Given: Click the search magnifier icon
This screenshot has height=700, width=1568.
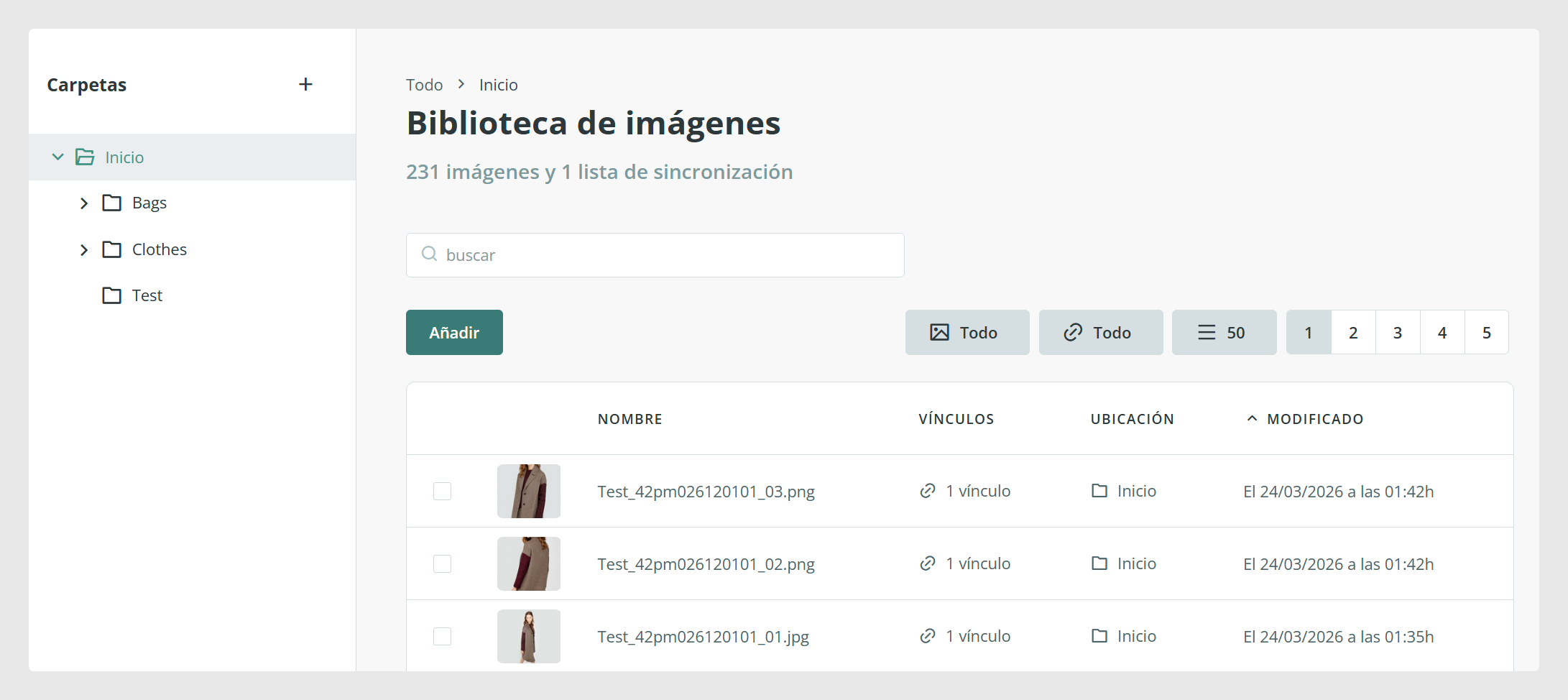Looking at the screenshot, I should [x=429, y=254].
